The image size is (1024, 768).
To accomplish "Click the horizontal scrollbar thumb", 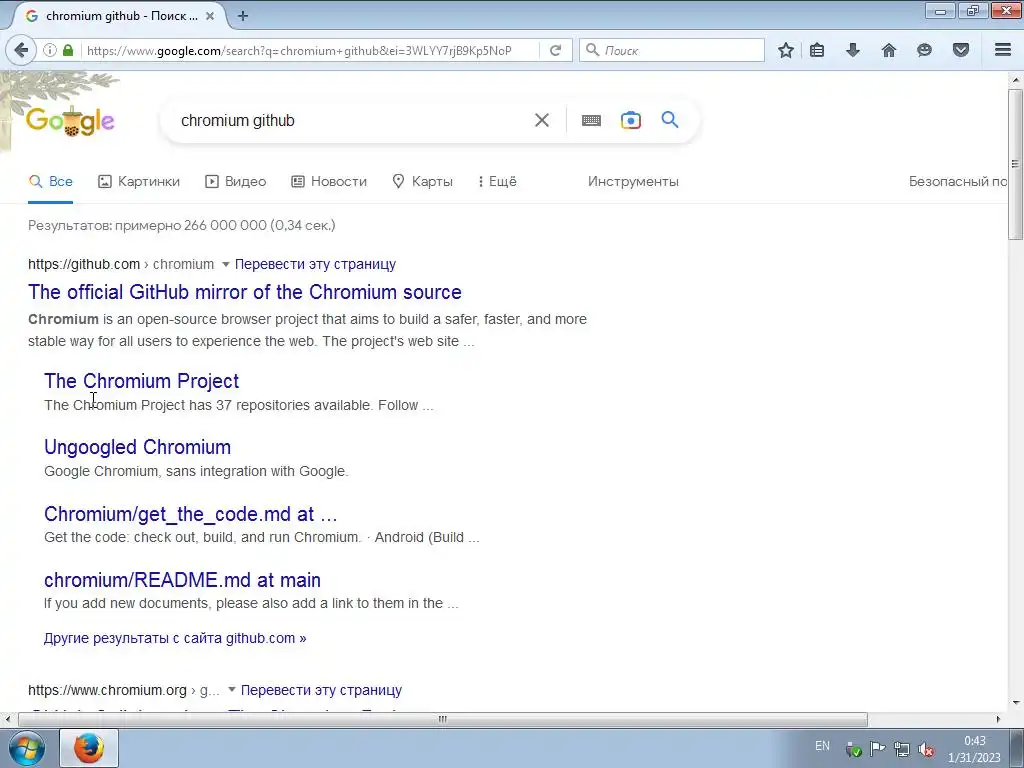I will click(x=443, y=719).
